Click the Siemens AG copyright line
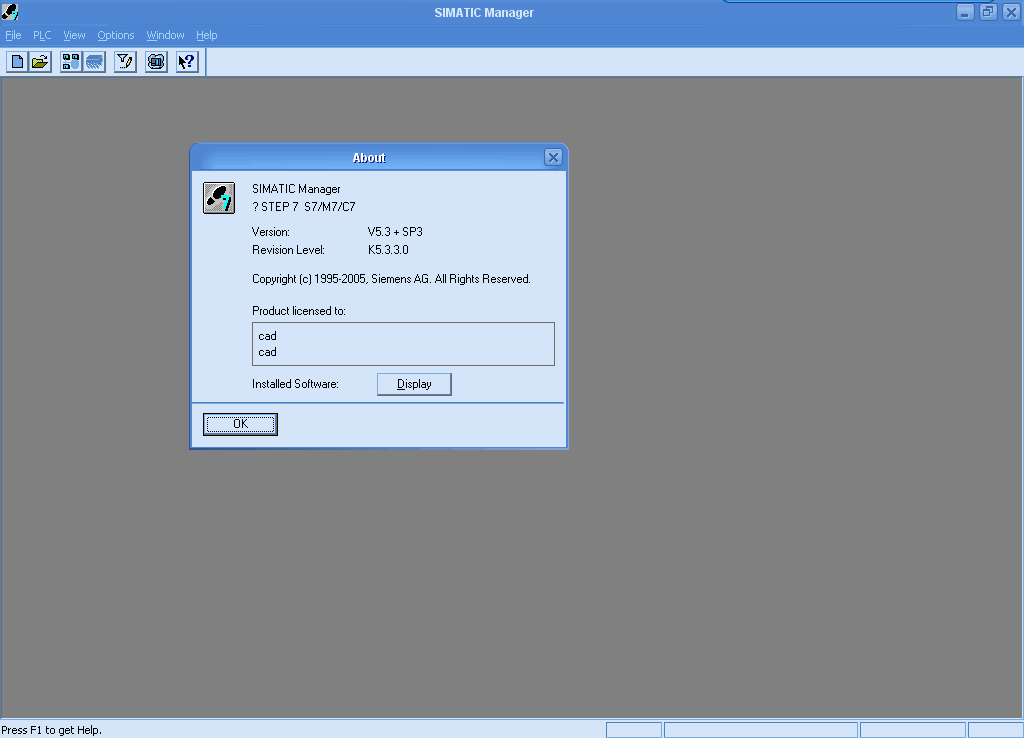Screen dimensions: 1024x738 [x=391, y=279]
